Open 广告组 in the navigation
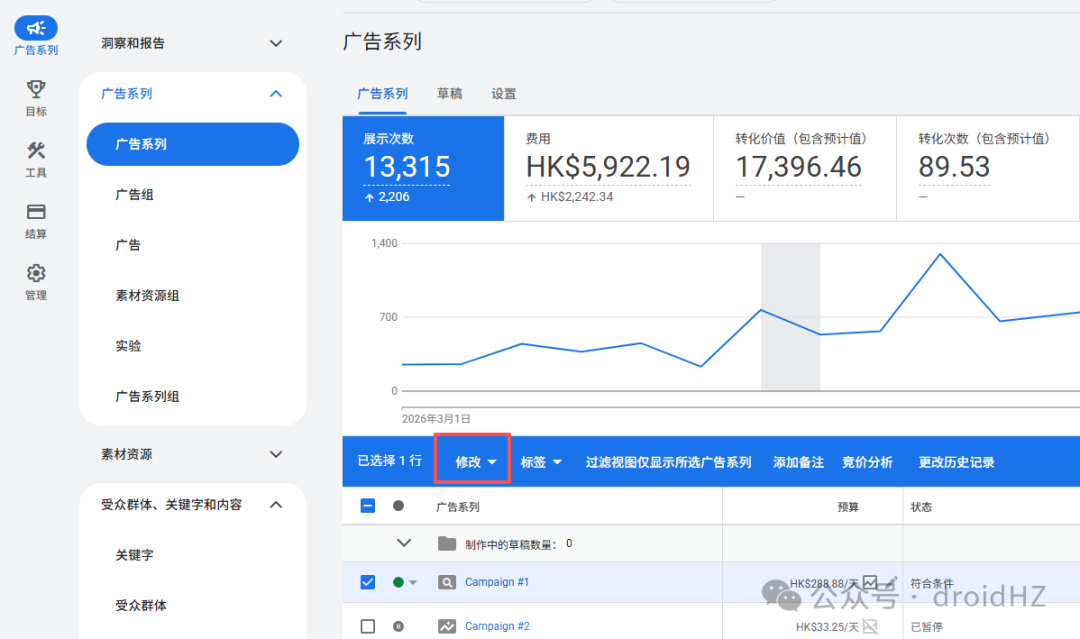The image size is (1080, 639). point(134,195)
